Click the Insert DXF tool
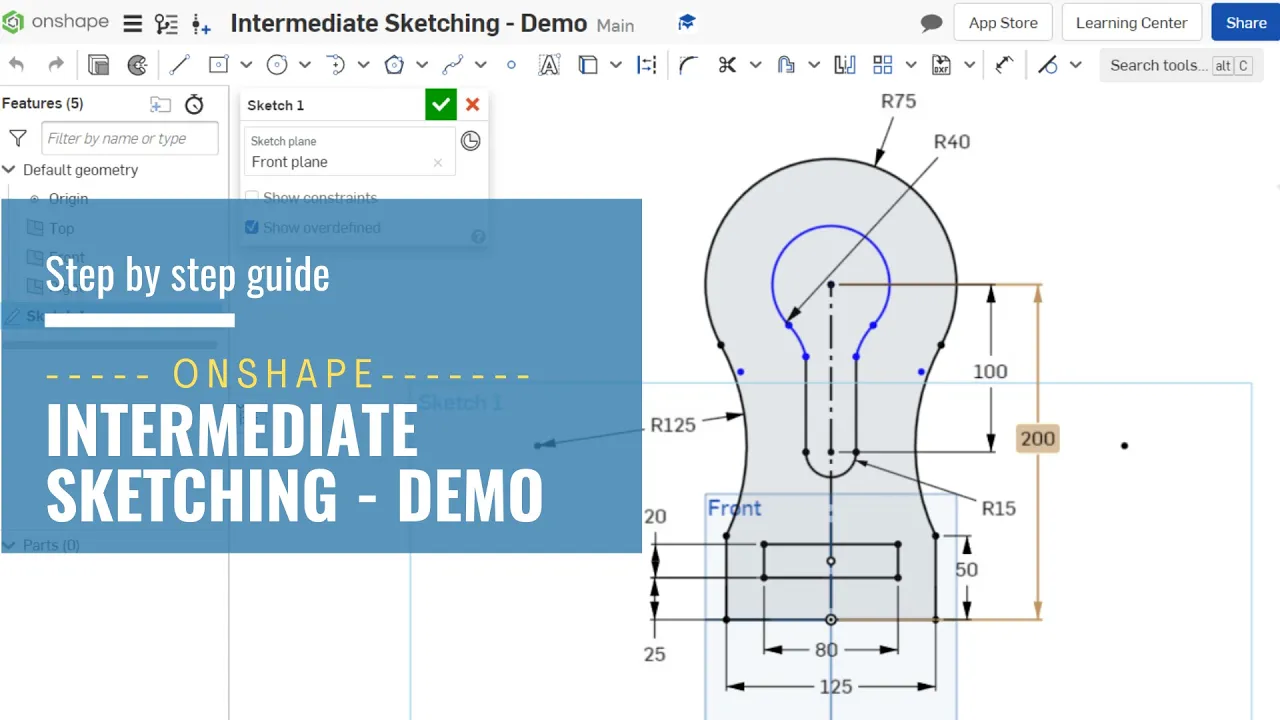 click(x=941, y=65)
